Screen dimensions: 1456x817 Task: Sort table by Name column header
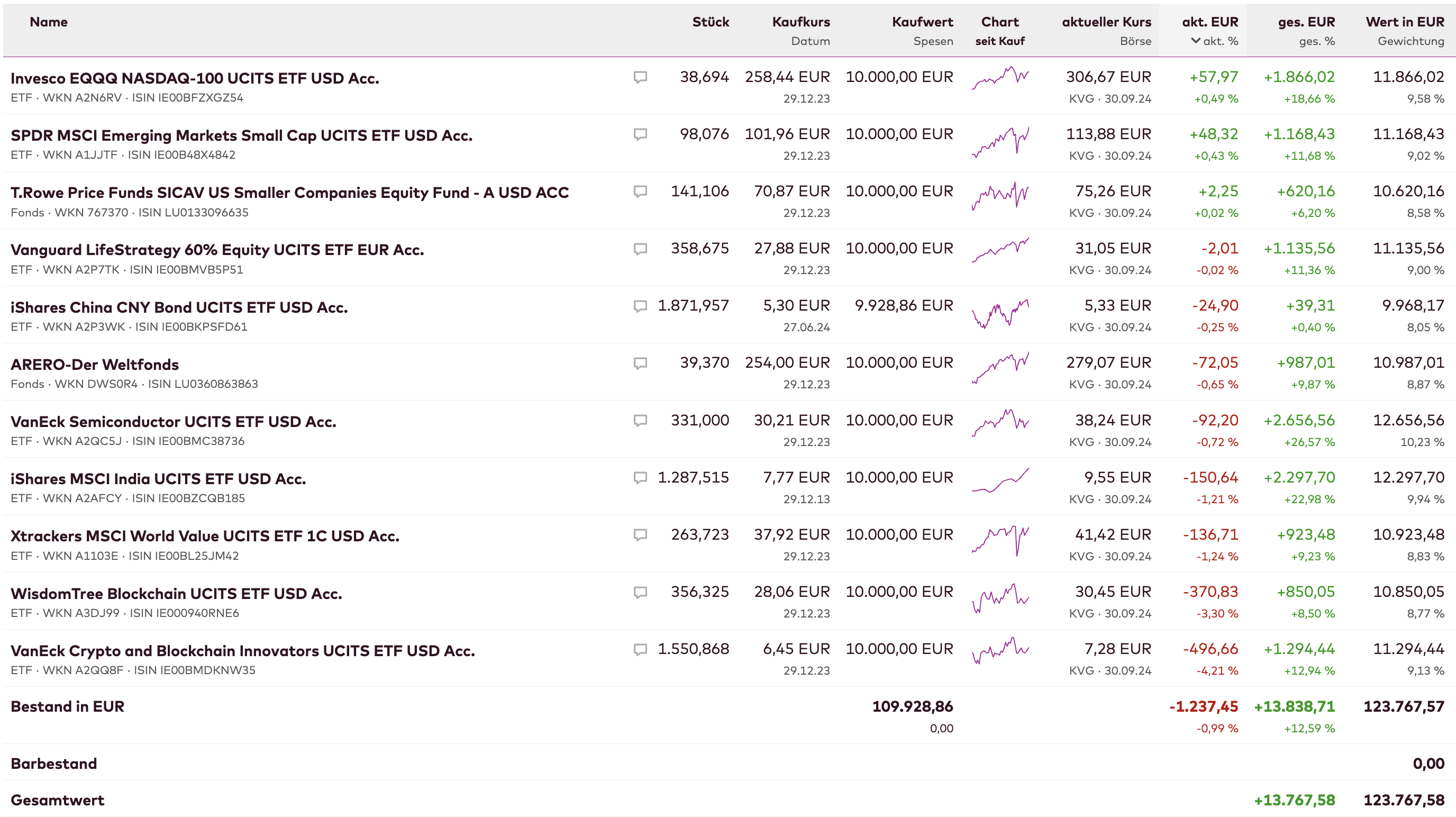pos(49,22)
